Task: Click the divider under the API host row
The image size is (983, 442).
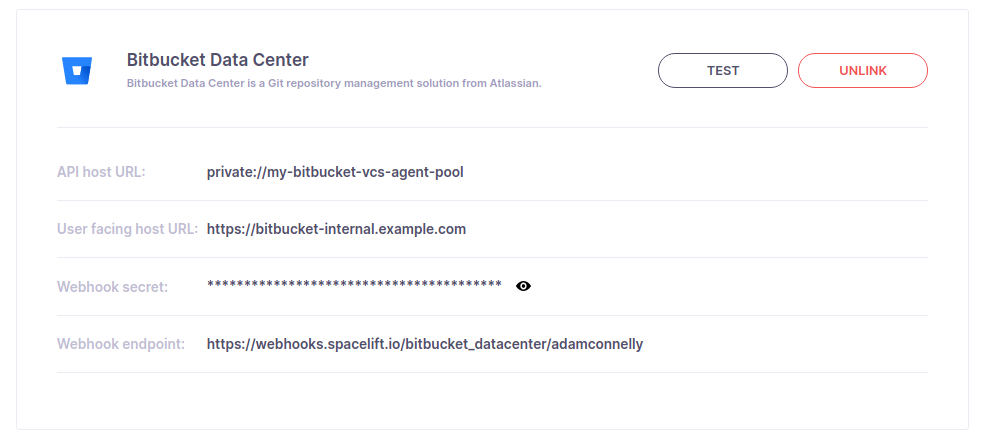Action: click(492, 200)
